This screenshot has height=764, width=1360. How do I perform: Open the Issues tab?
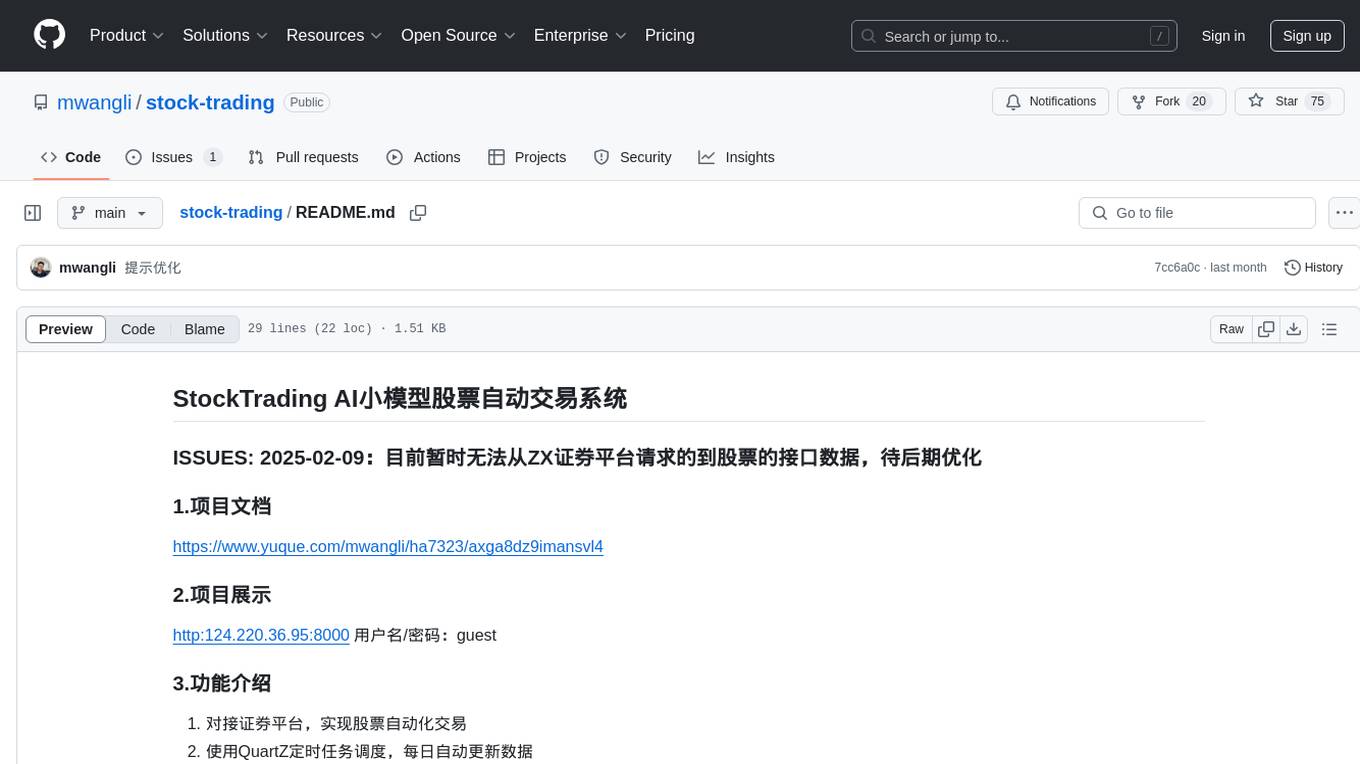click(x=174, y=157)
